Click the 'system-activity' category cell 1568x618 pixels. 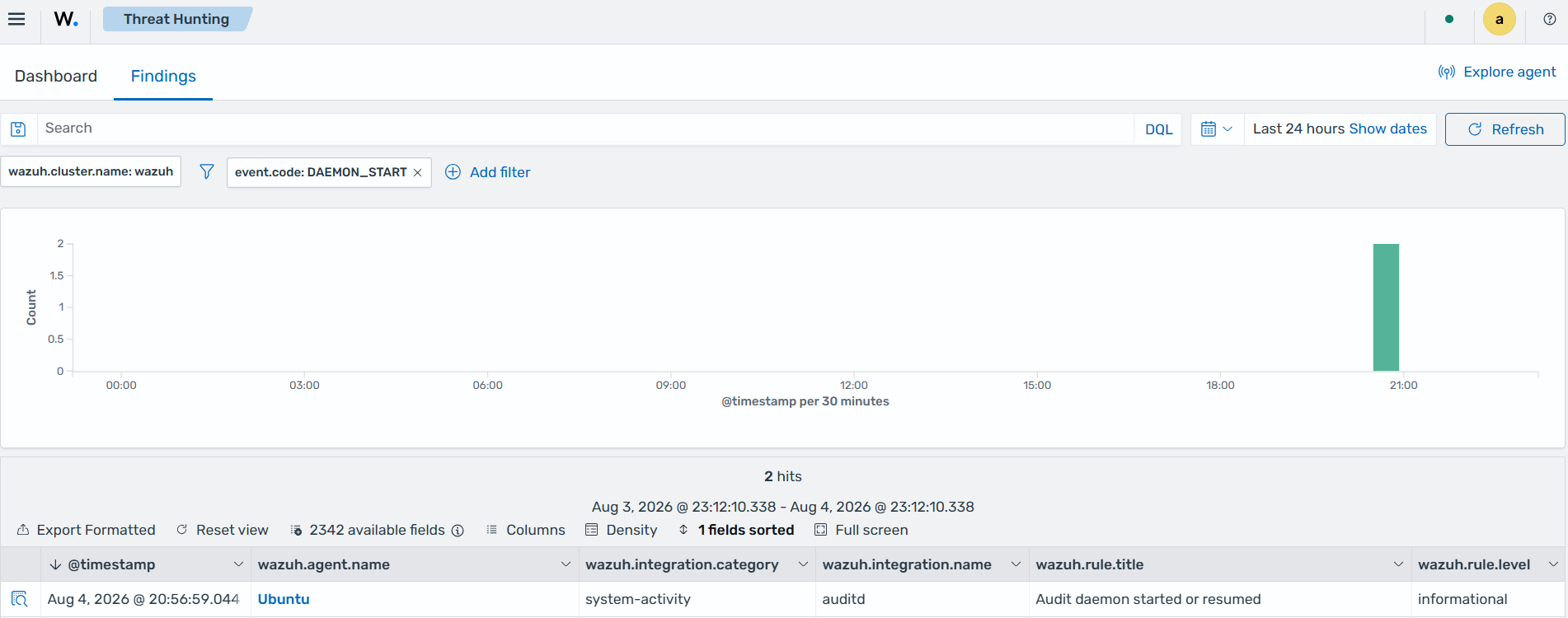[697, 599]
